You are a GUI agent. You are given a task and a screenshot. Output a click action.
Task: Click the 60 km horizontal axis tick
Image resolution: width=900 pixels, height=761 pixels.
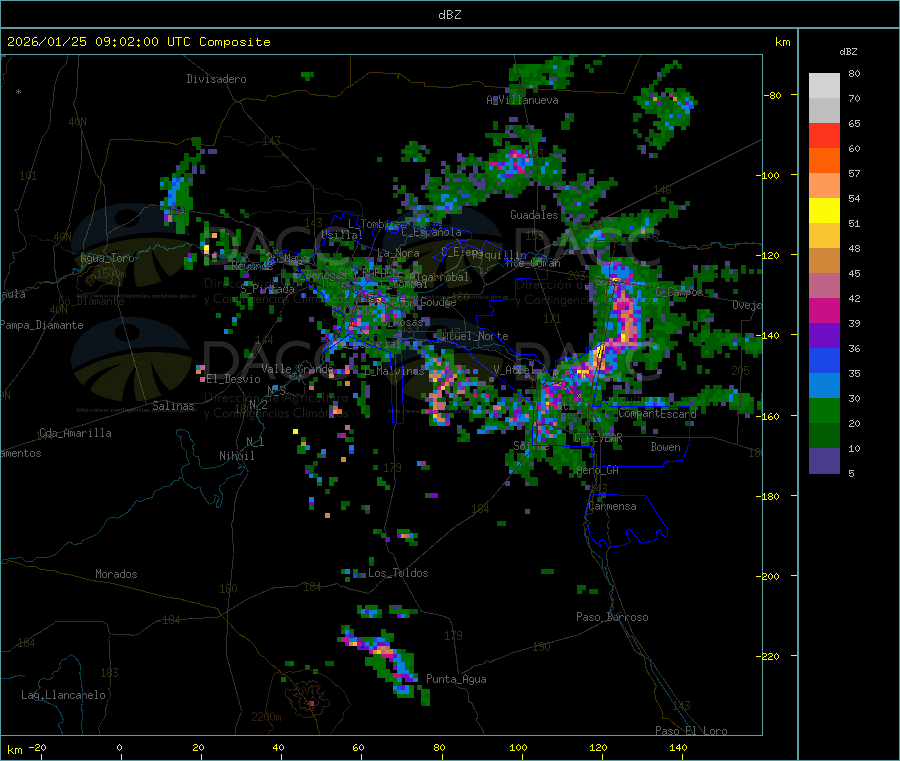coord(358,748)
